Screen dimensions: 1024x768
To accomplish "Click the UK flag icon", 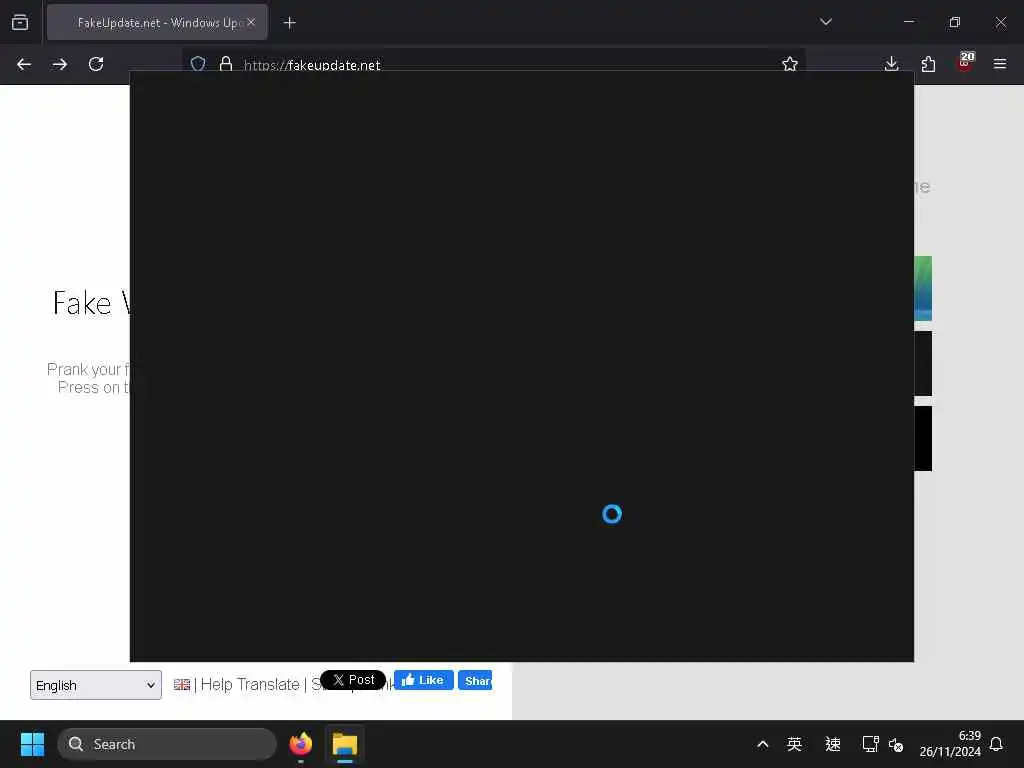I will click(x=182, y=684).
